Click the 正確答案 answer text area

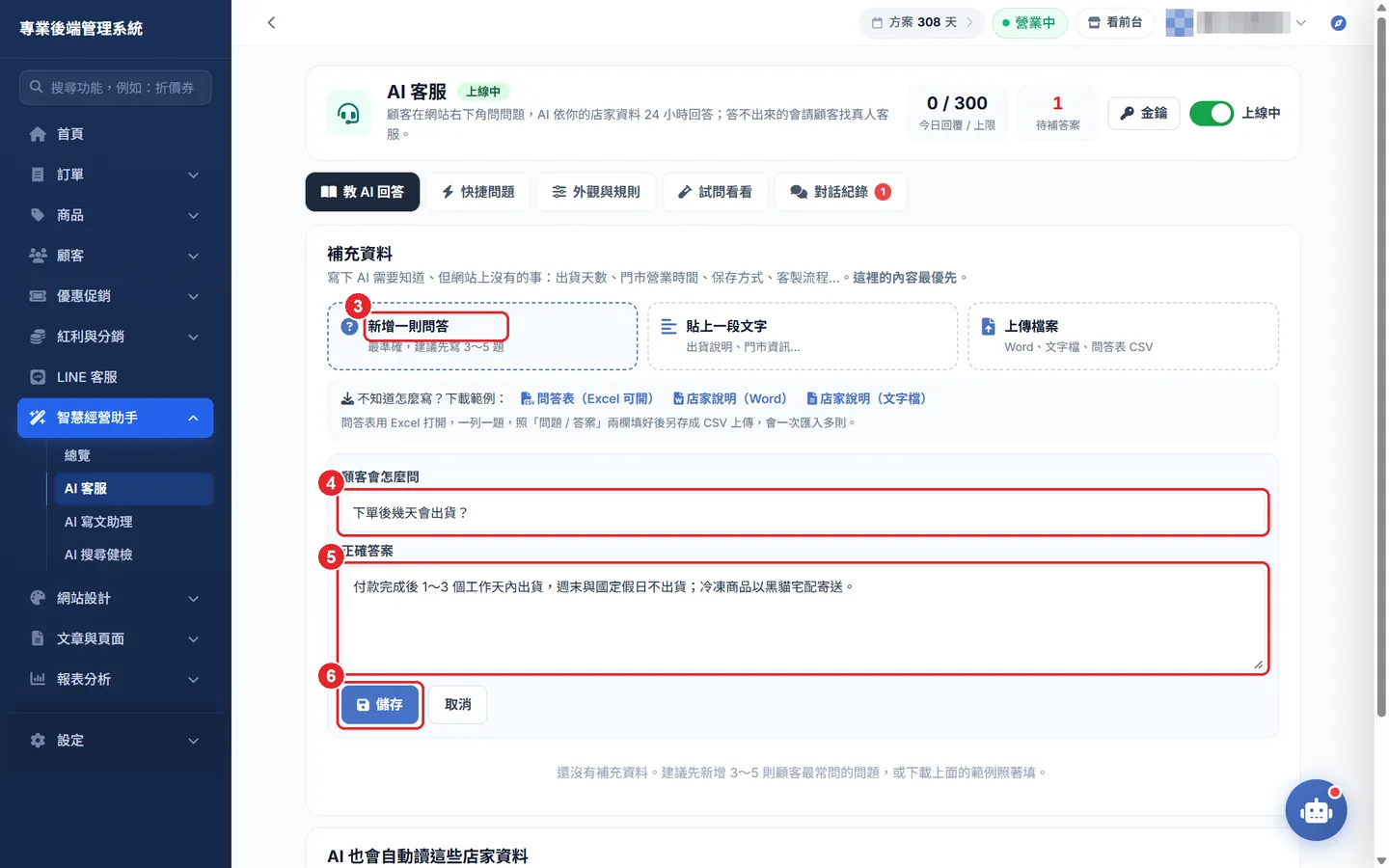click(803, 618)
